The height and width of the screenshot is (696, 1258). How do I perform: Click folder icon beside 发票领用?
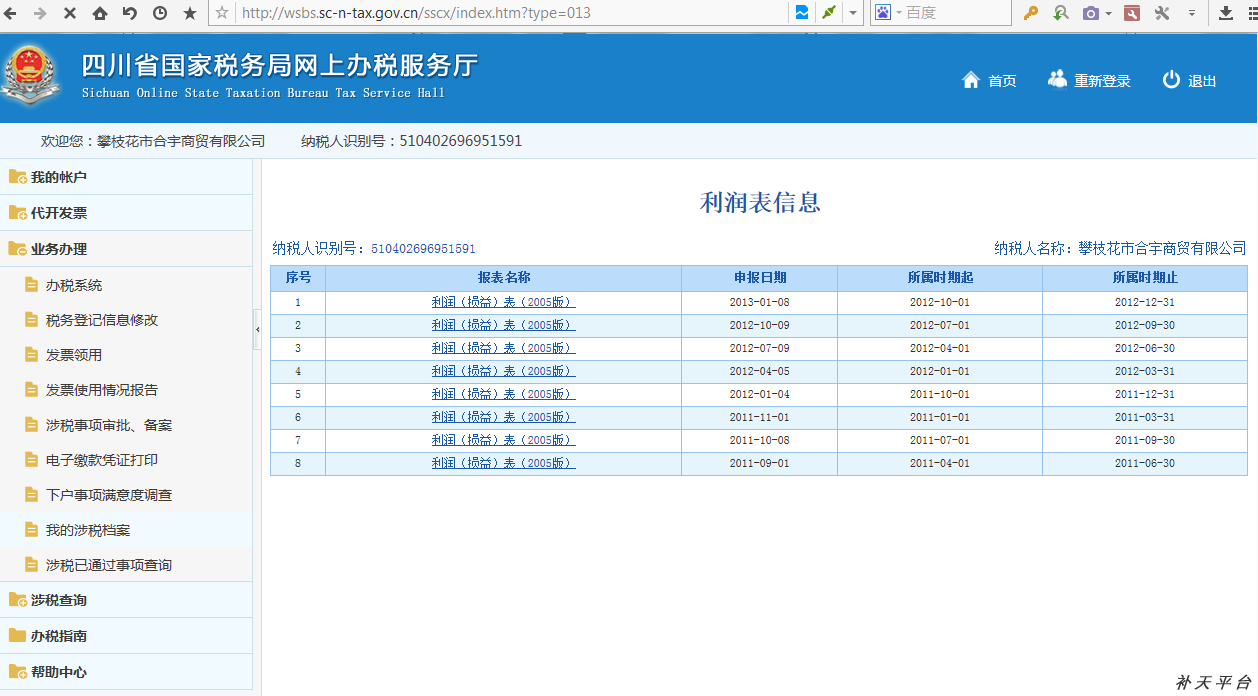31,355
